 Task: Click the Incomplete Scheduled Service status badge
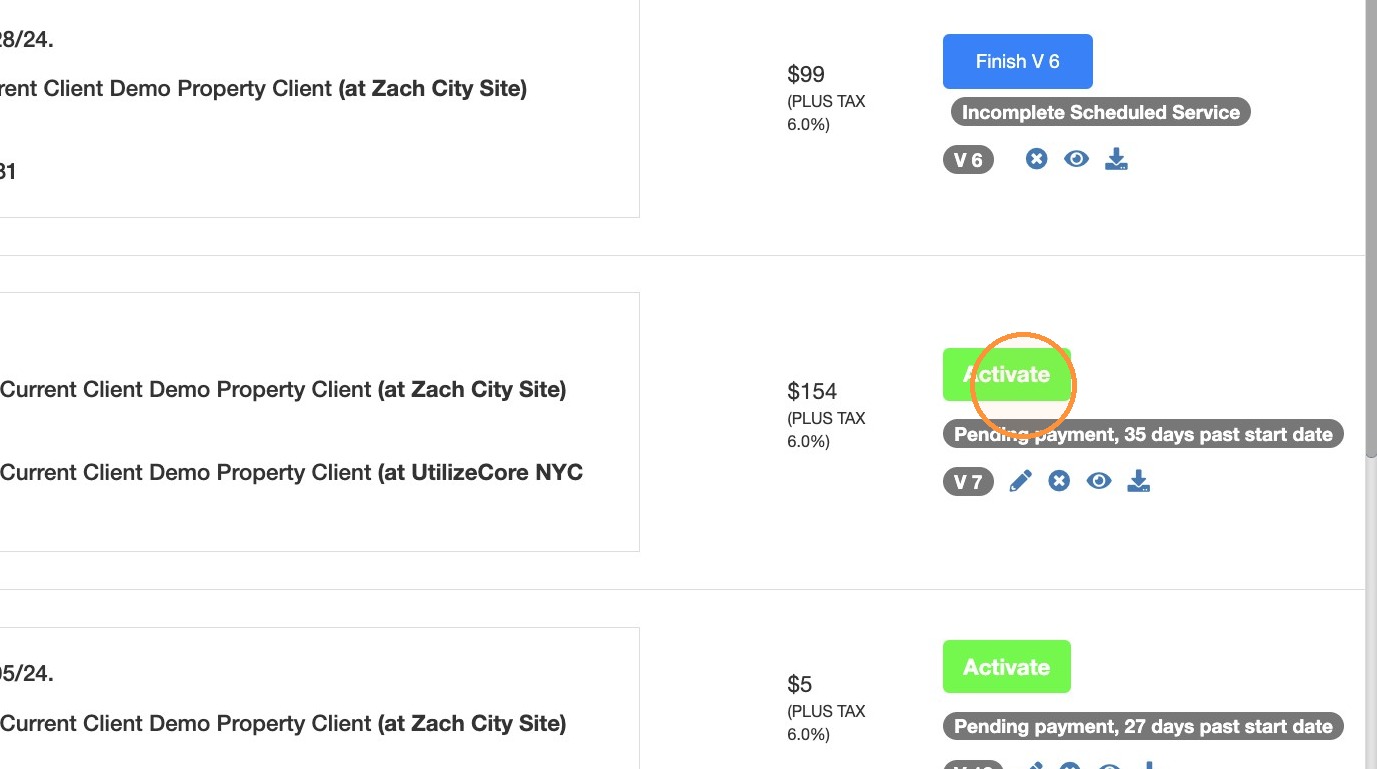[x=1100, y=112]
